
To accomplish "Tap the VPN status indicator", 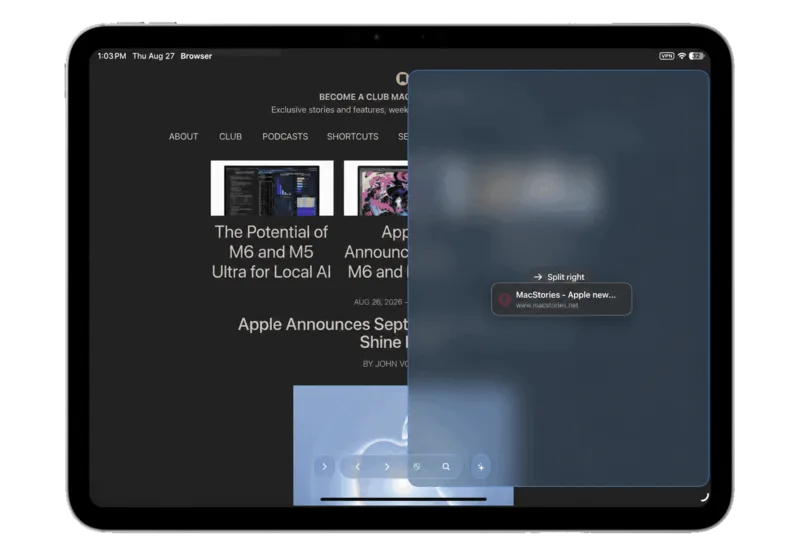I will click(666, 56).
